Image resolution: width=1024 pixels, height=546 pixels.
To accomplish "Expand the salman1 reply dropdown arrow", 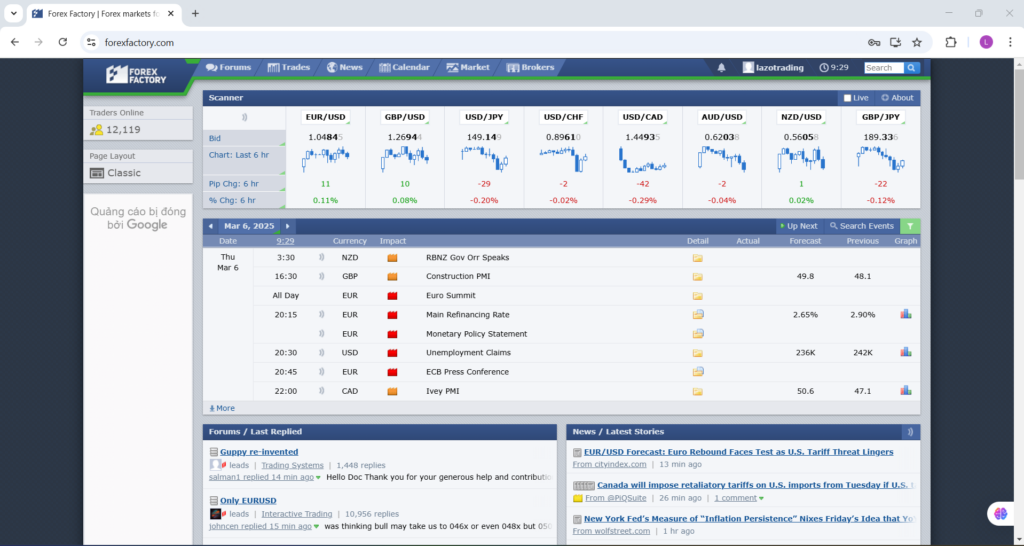I will [318, 477].
